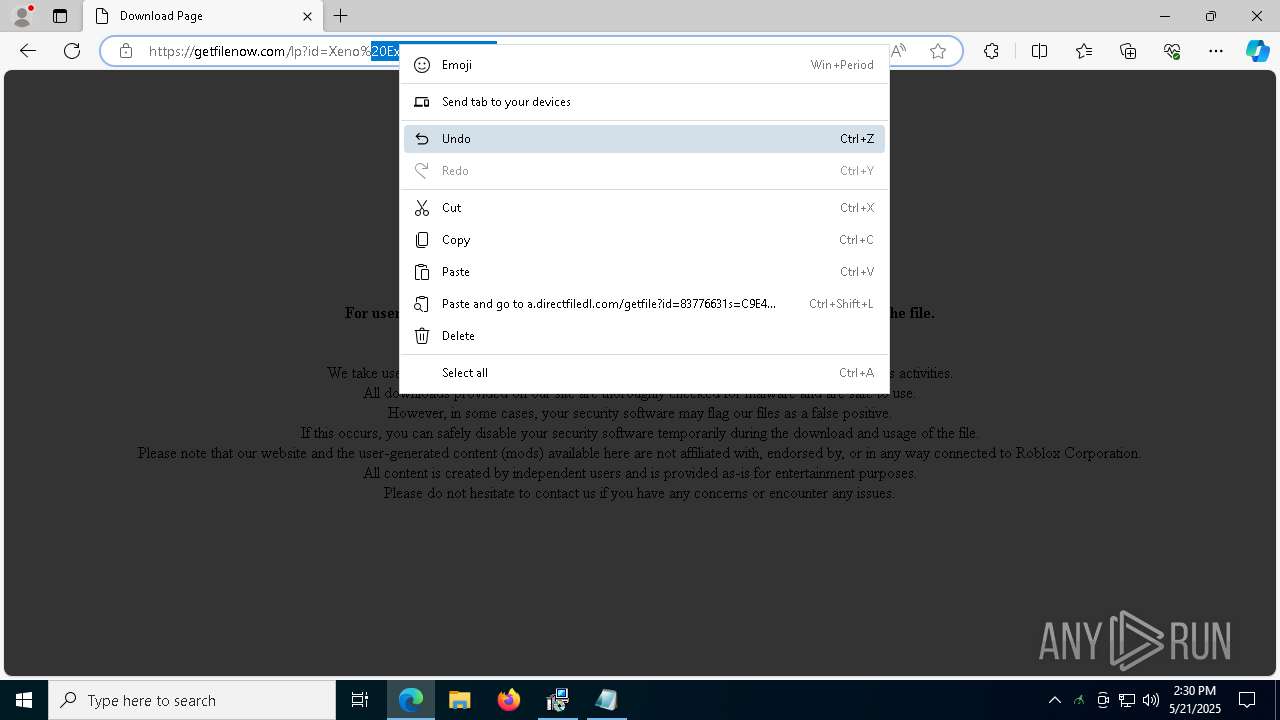Show hidden tray icons chevron
The image size is (1280, 720).
1054,700
